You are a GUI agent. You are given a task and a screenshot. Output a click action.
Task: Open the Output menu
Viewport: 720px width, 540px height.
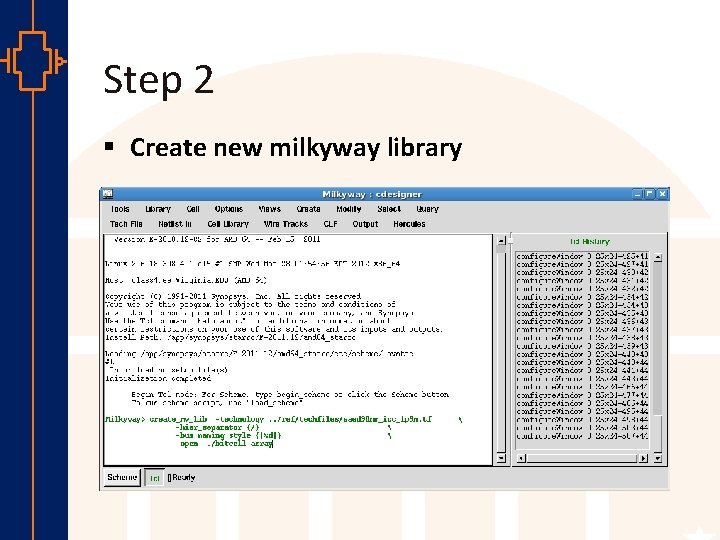point(365,224)
